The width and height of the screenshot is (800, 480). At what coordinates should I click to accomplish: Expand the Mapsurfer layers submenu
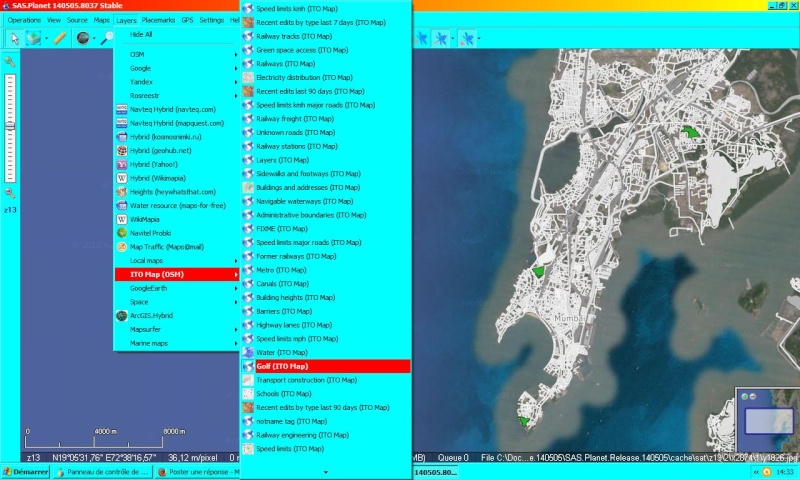177,330
